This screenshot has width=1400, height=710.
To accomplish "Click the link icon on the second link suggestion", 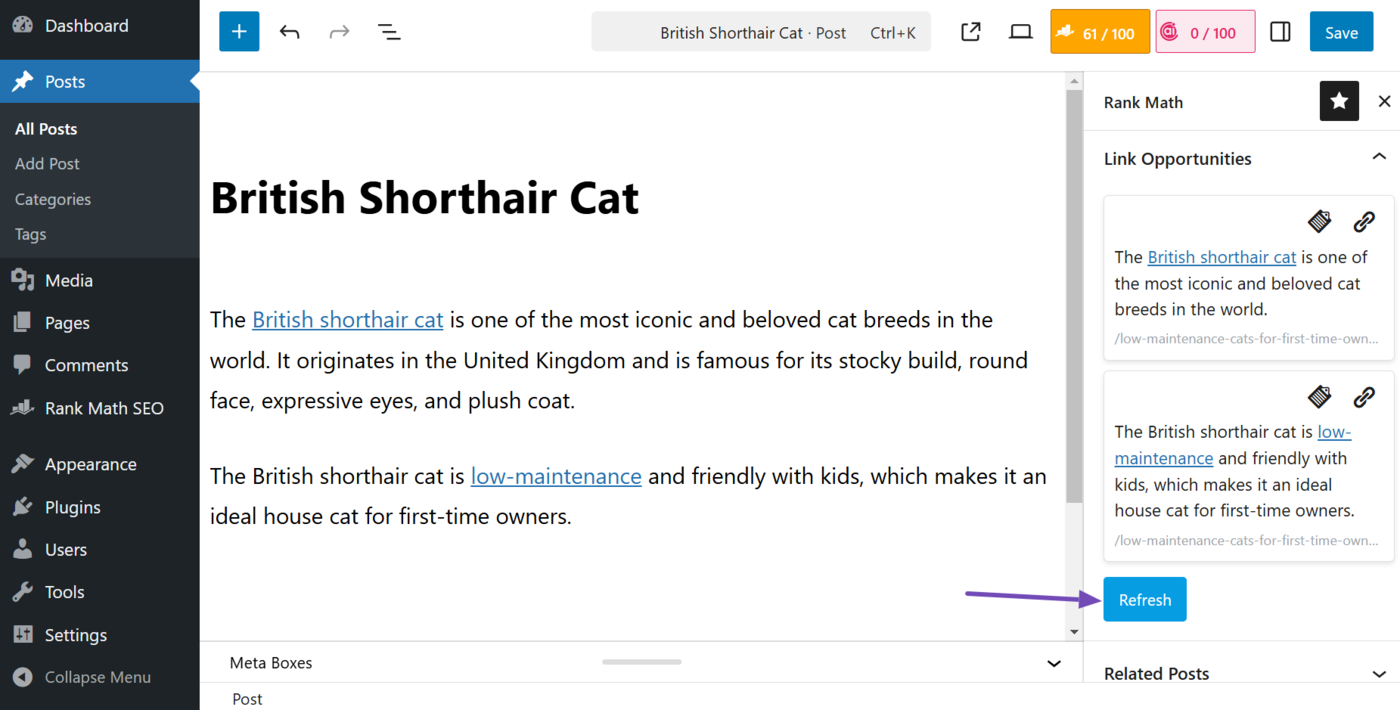I will (1364, 397).
